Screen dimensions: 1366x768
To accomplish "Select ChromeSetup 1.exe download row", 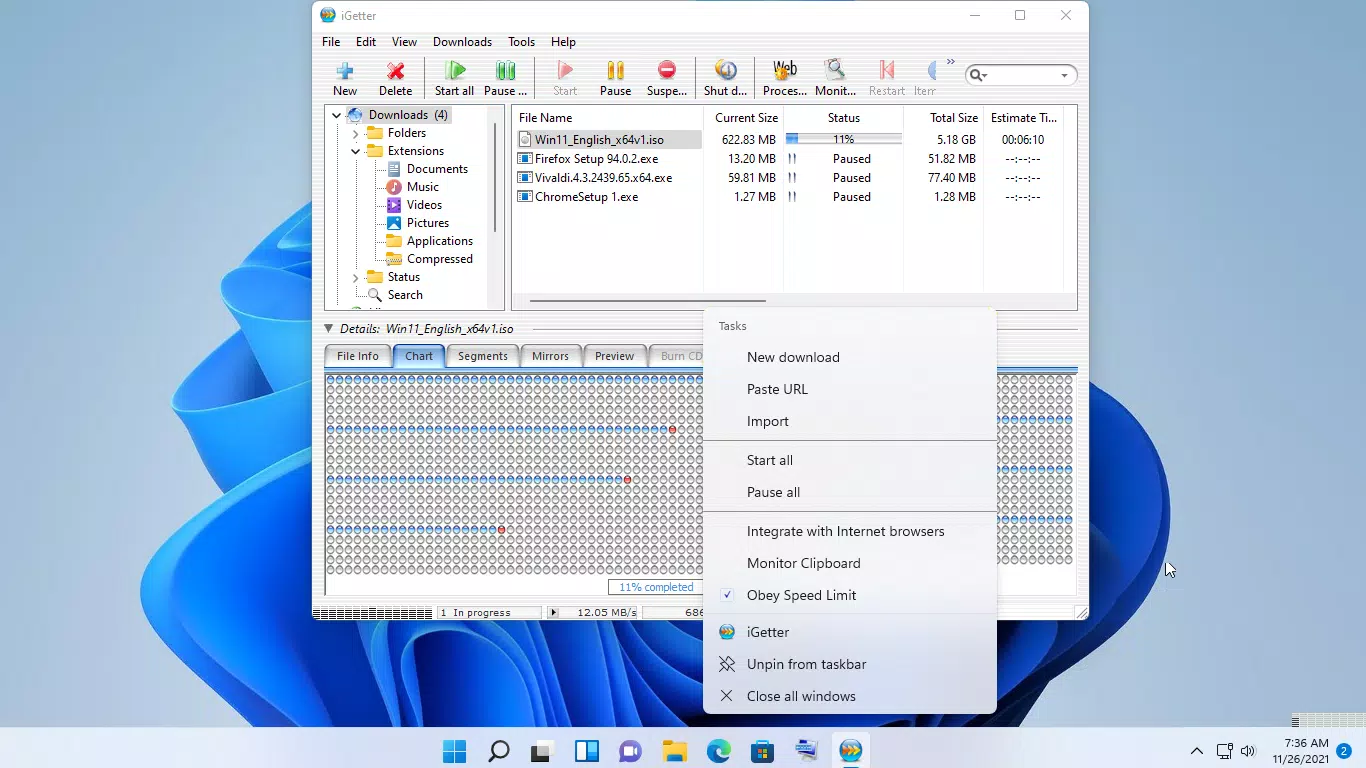I will [788, 197].
